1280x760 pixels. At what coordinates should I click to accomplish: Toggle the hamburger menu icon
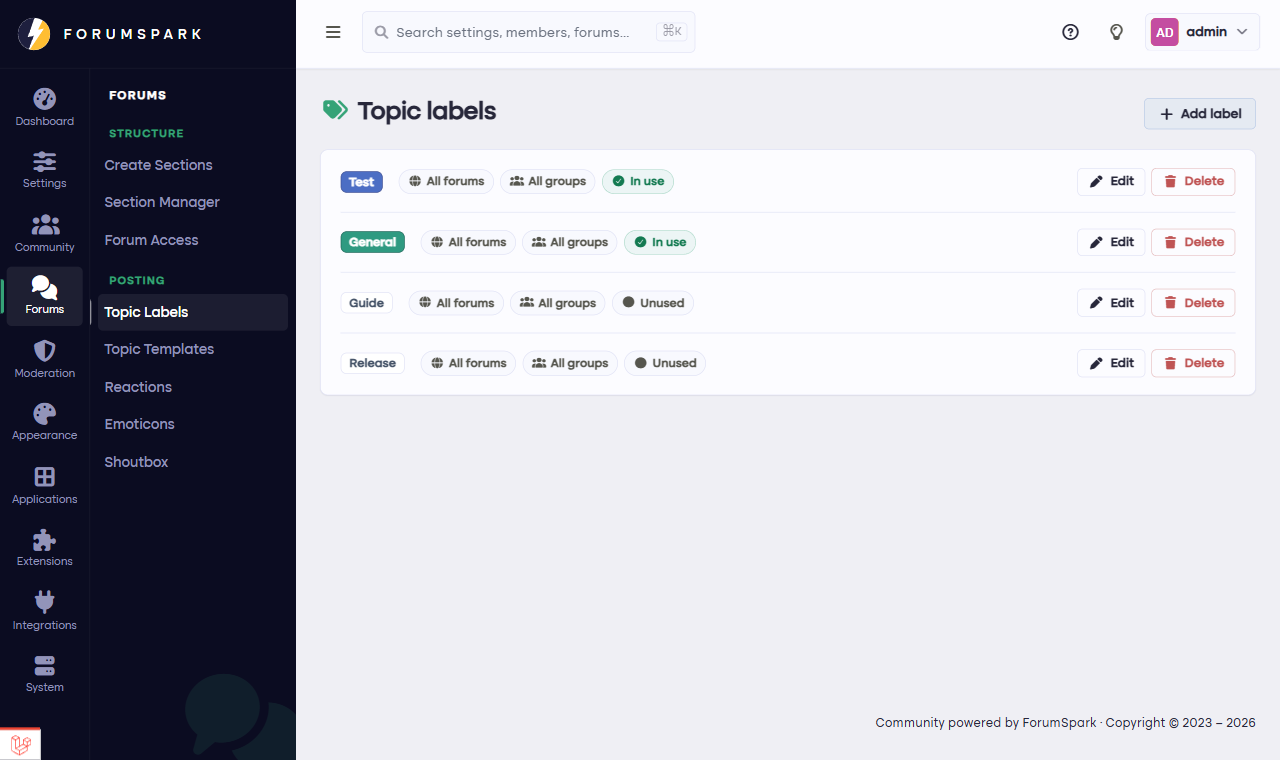point(333,32)
